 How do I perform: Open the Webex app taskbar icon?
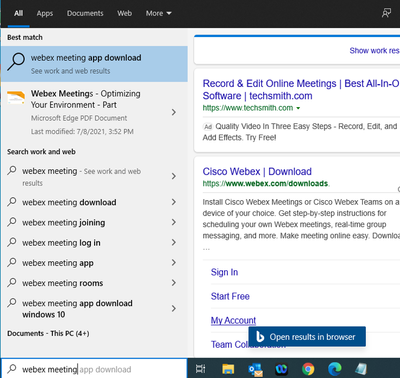(282, 369)
